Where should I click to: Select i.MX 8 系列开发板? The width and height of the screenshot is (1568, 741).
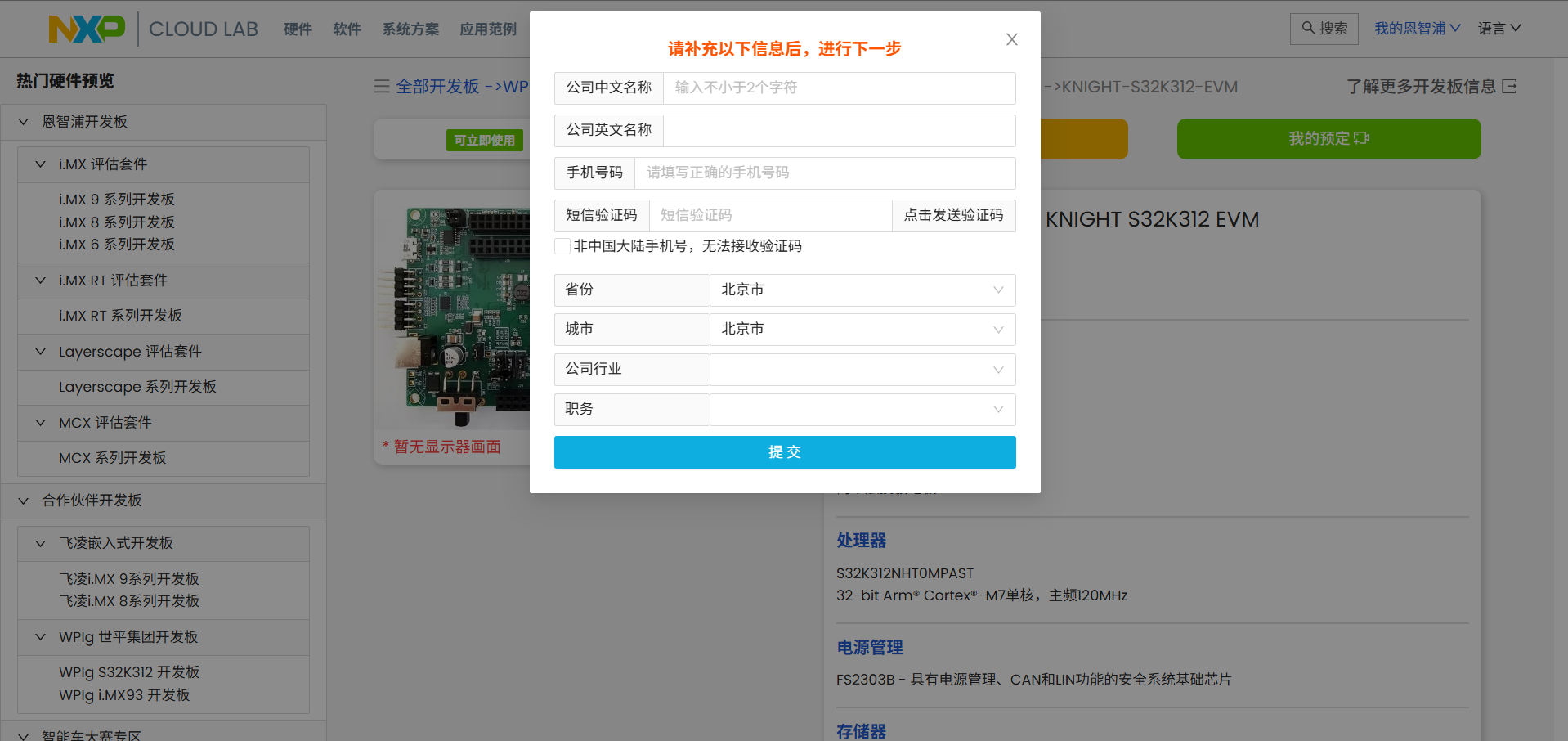point(117,222)
